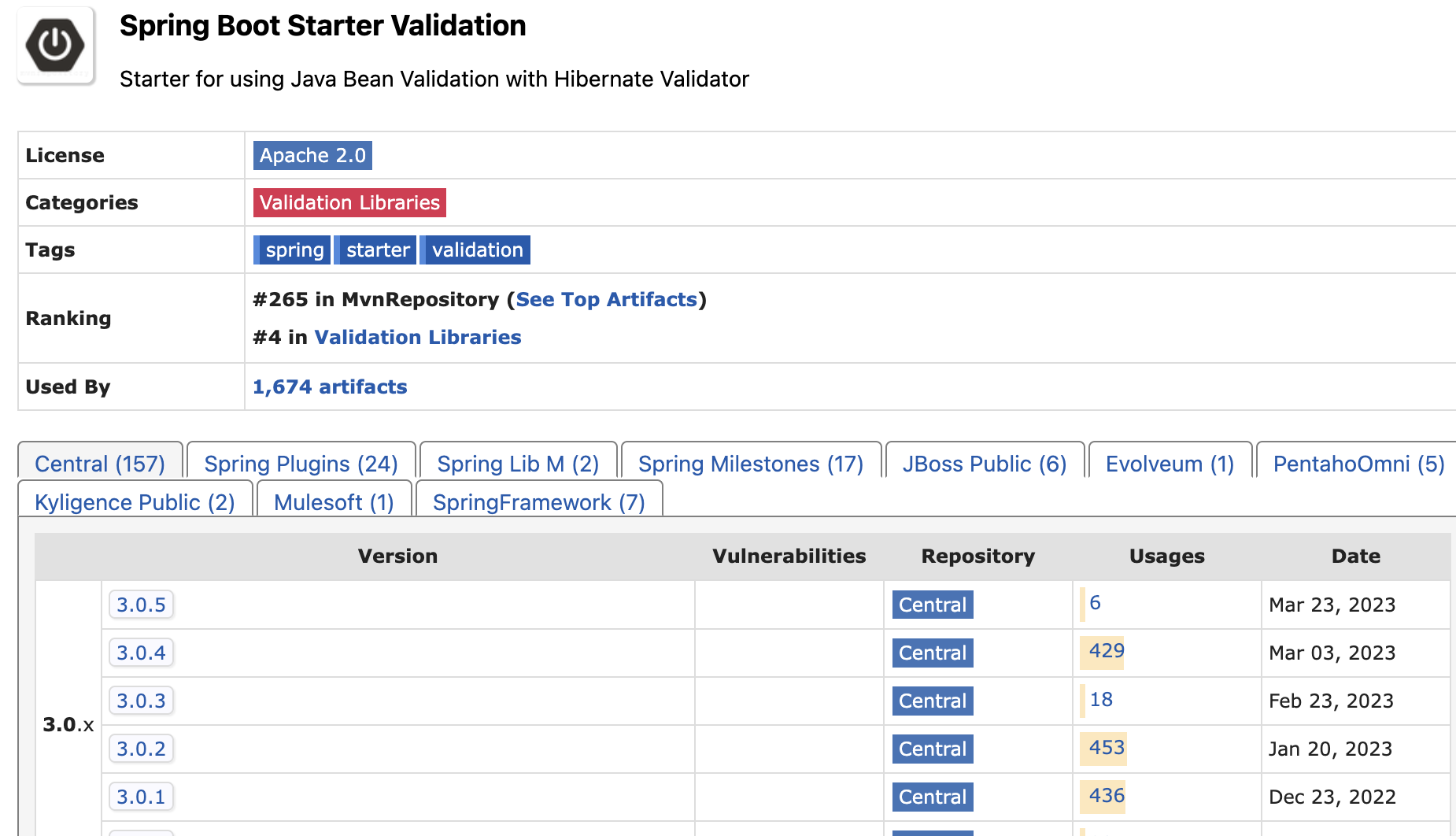Open the Validation Libraries category badge
This screenshot has width=1456, height=836.
click(349, 202)
